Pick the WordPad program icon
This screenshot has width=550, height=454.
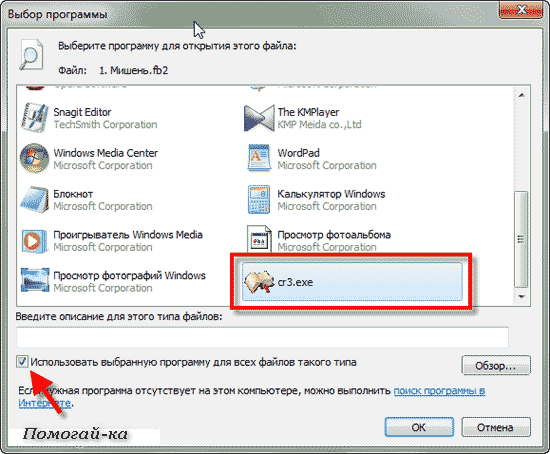[x=259, y=158]
